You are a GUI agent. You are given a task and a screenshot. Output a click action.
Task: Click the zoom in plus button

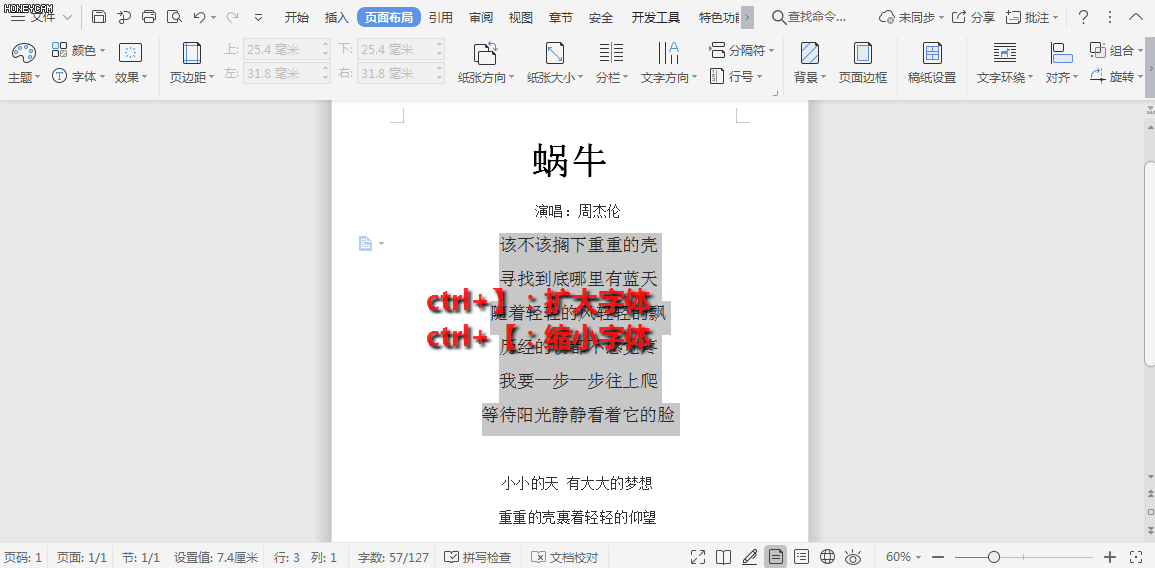[x=1110, y=557]
